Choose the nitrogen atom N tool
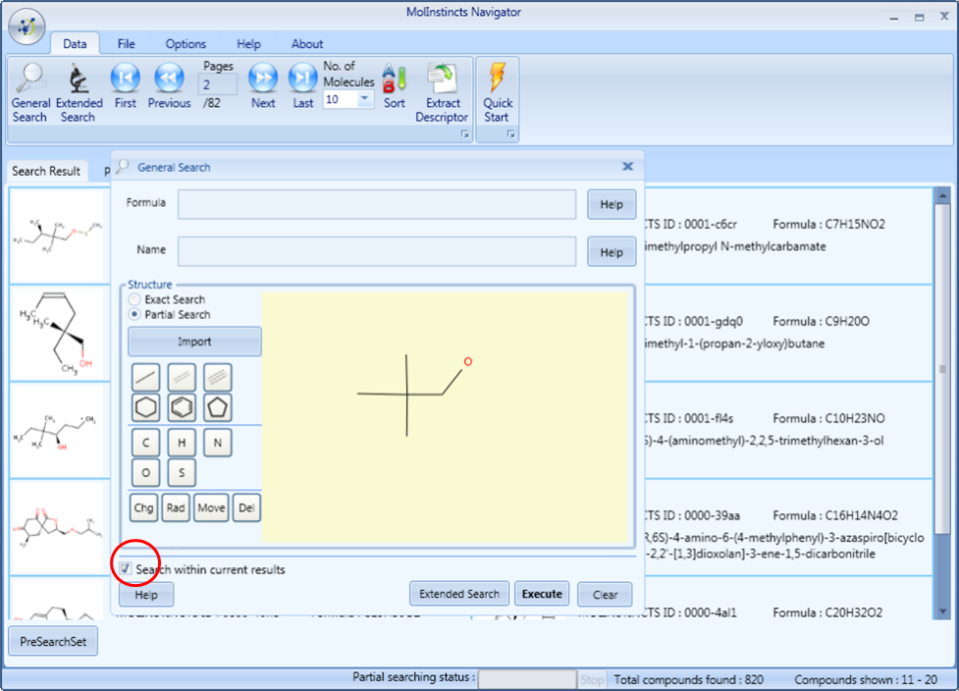 (217, 443)
